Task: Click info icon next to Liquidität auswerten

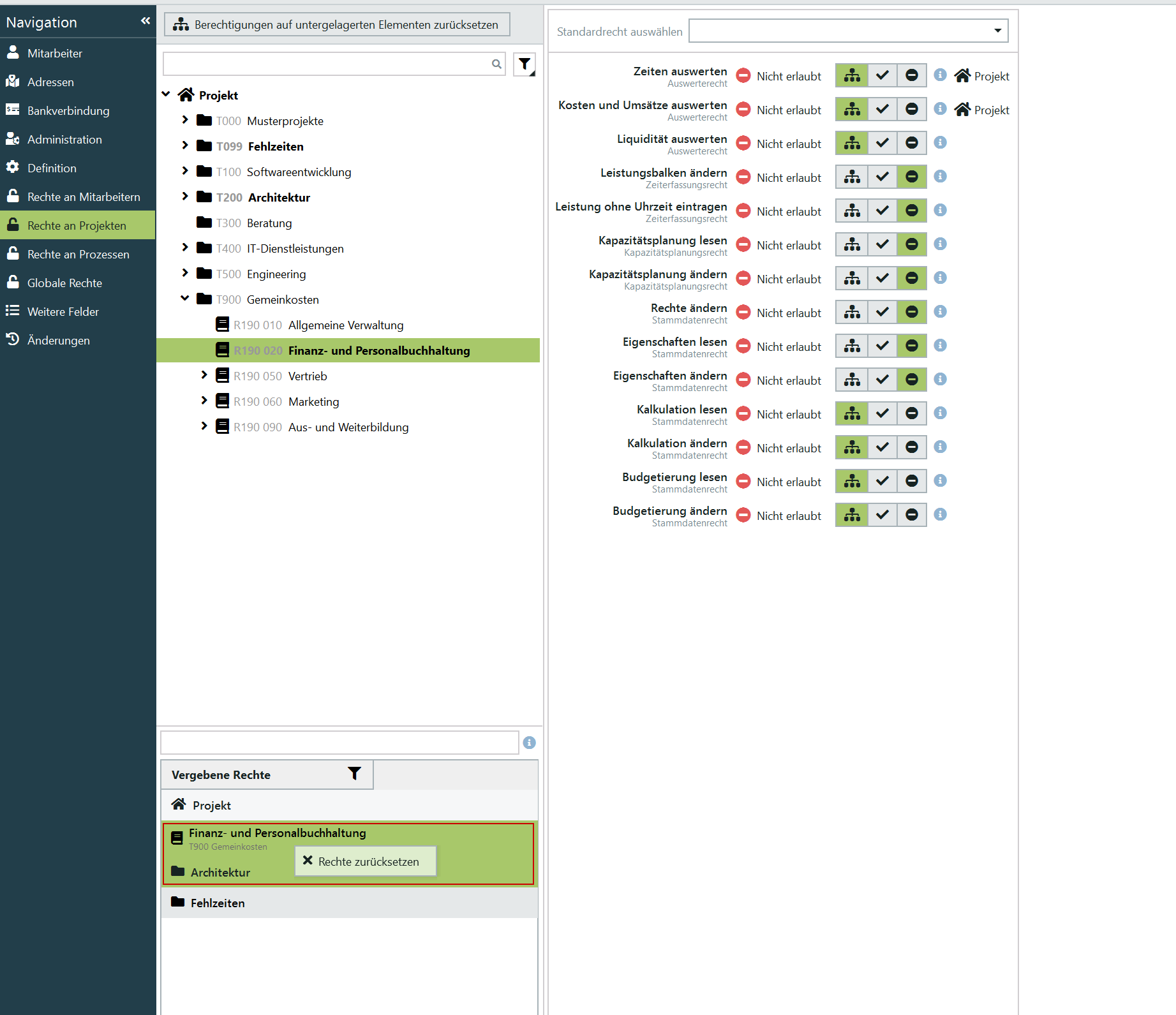Action: click(x=940, y=143)
